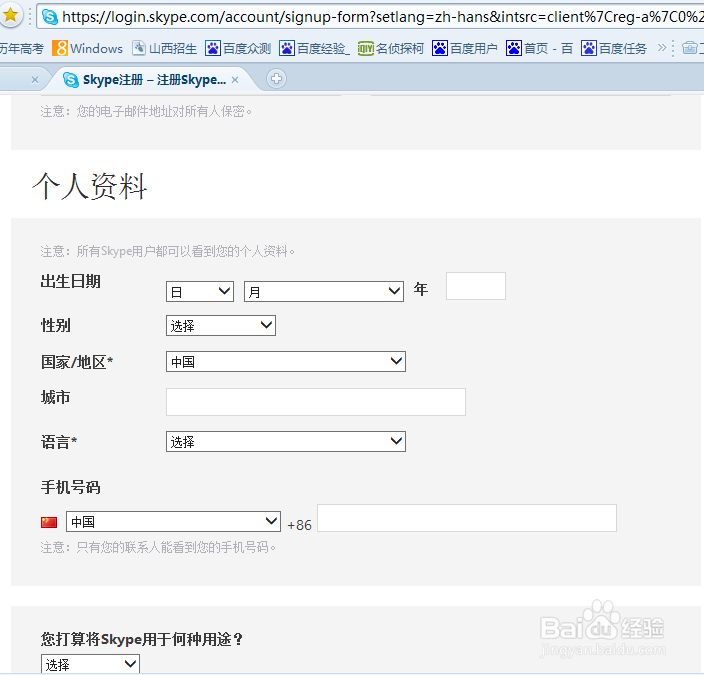Open the phone country 中国 dropdown
This screenshot has width=704, height=675.
[173, 521]
